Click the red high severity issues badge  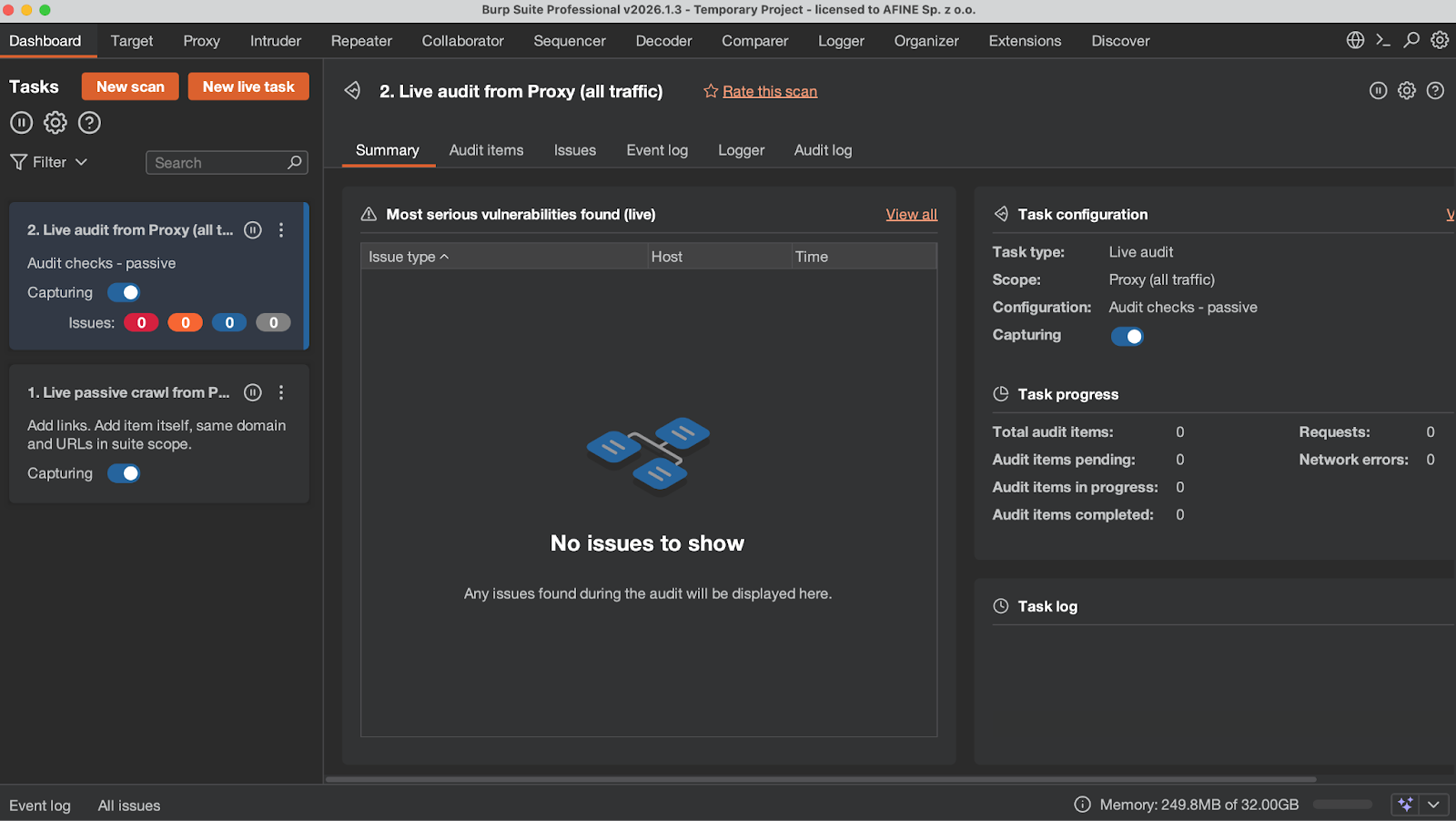click(x=141, y=322)
